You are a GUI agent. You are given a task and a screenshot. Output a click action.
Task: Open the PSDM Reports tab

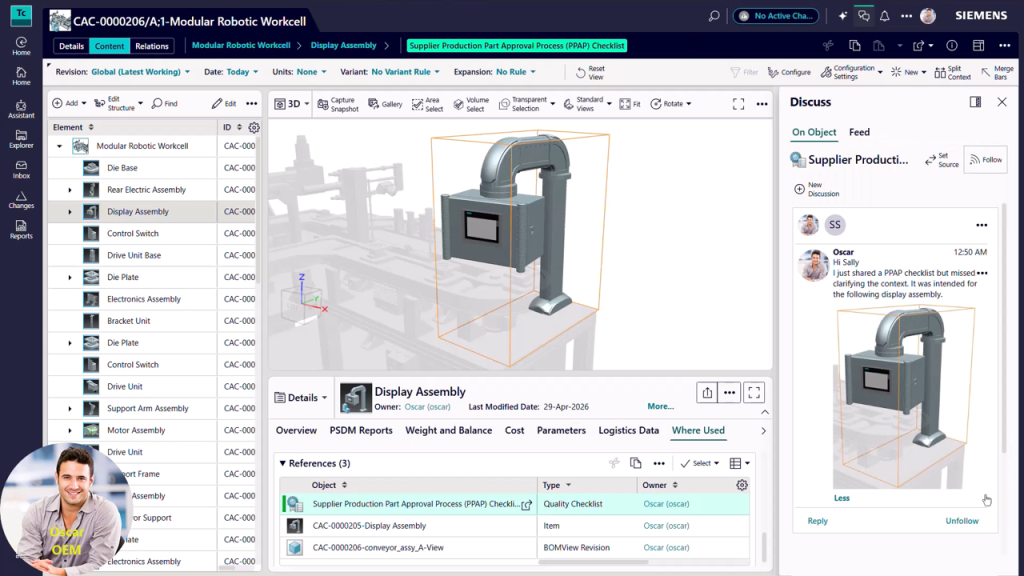tap(361, 430)
